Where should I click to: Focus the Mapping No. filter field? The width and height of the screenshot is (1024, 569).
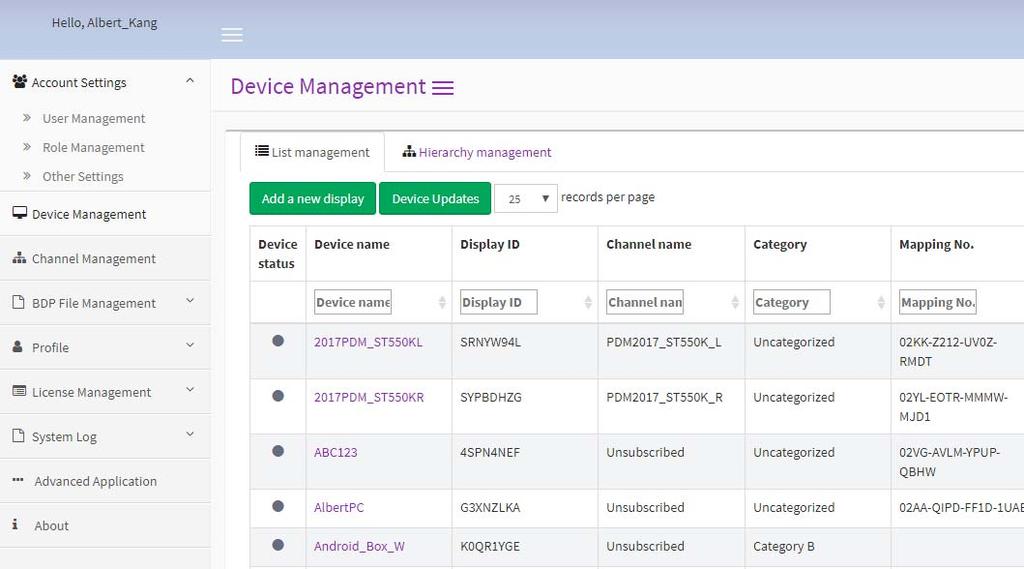pos(938,302)
